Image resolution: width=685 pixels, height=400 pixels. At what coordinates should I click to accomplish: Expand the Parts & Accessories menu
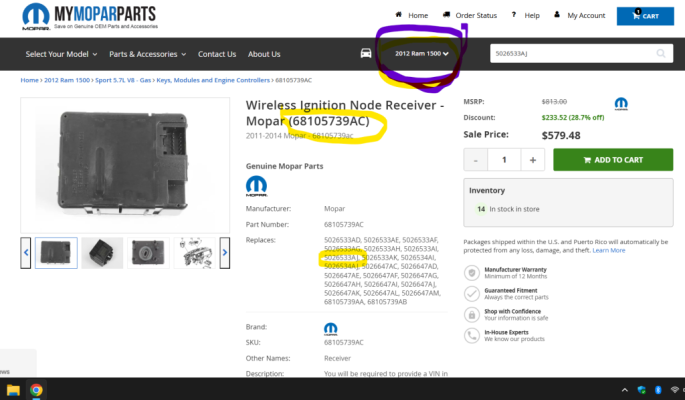(x=148, y=54)
